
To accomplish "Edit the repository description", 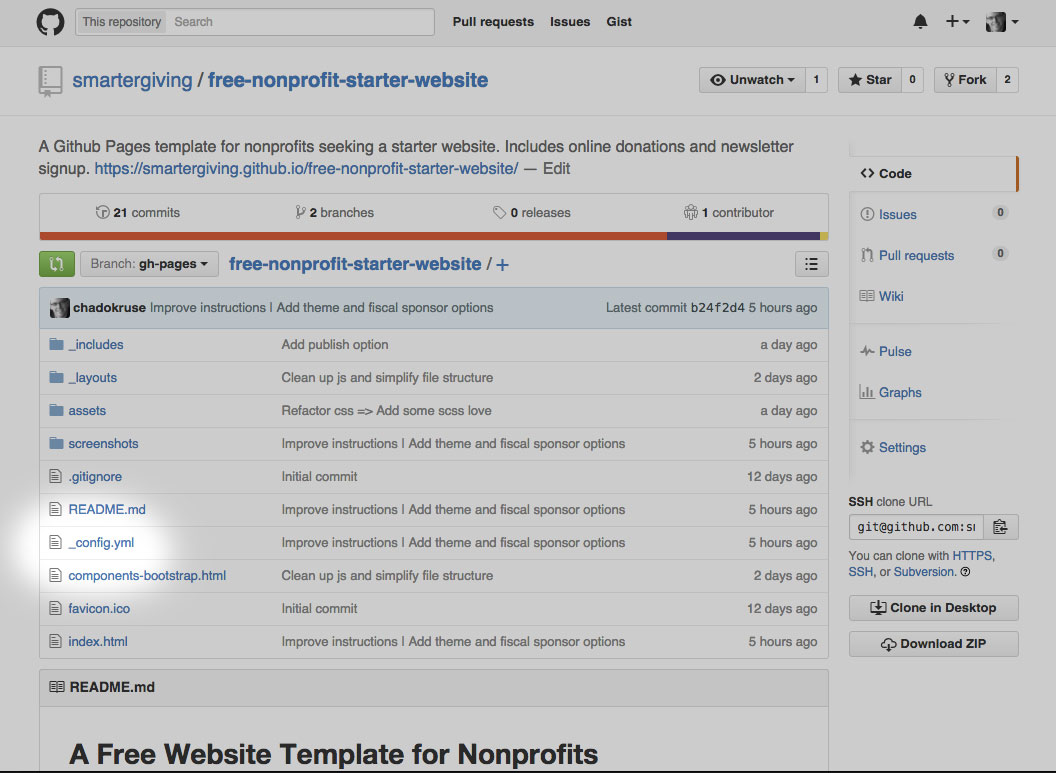I will pos(556,169).
